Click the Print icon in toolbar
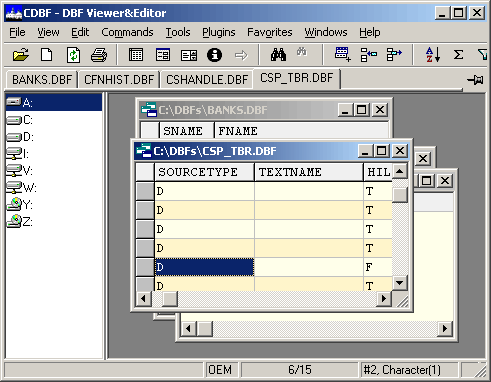Viewport: 491px width, 382px height. tap(99, 55)
